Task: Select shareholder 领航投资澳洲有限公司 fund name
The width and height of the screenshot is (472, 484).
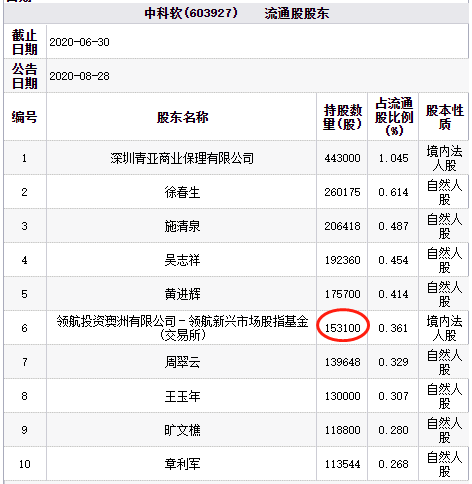Action: [182, 328]
